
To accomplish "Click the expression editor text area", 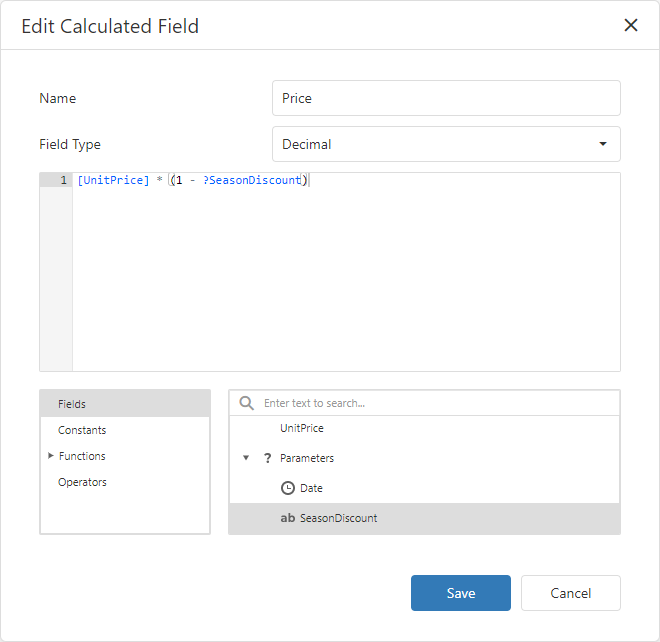I will coord(346,272).
